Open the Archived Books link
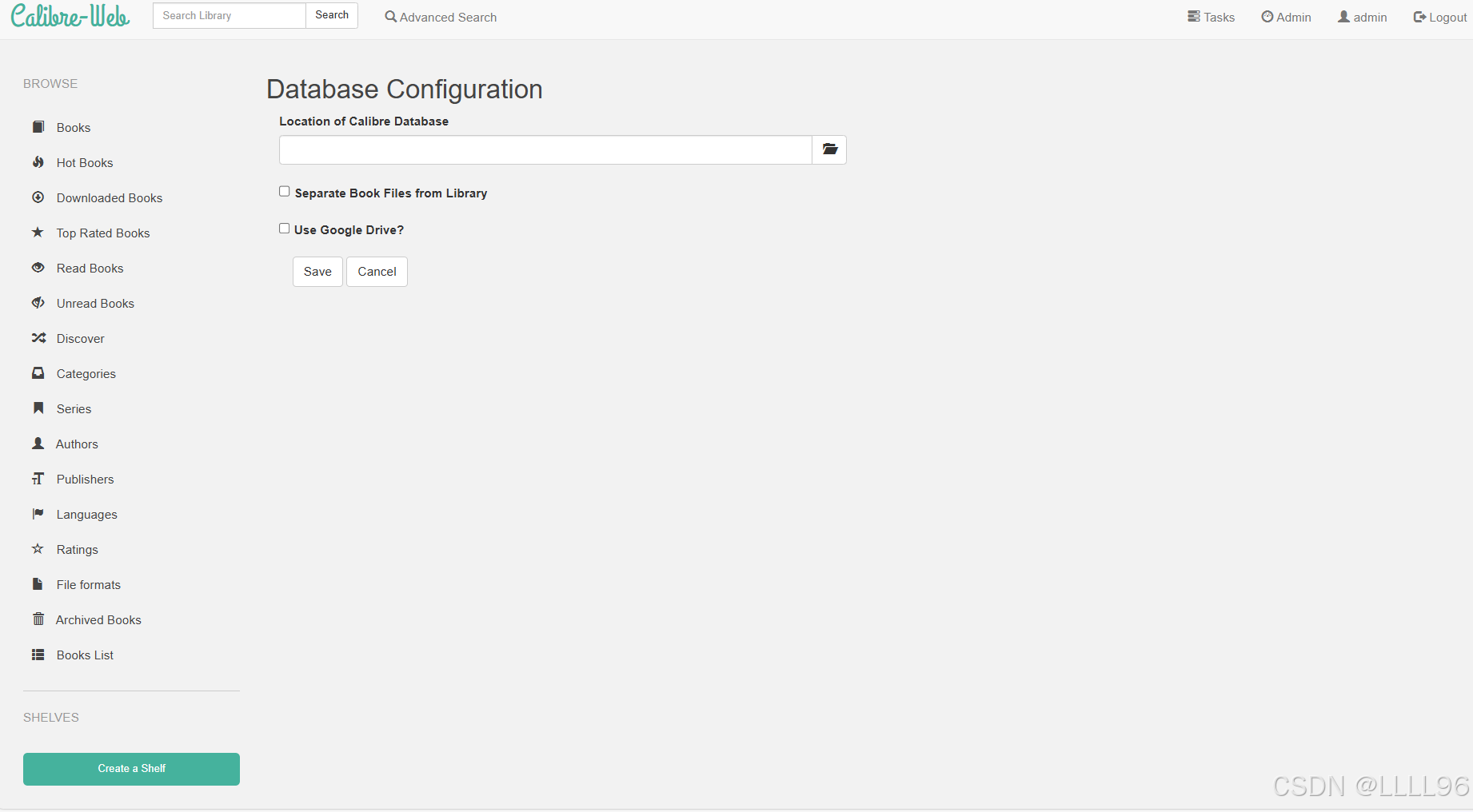 click(x=98, y=619)
